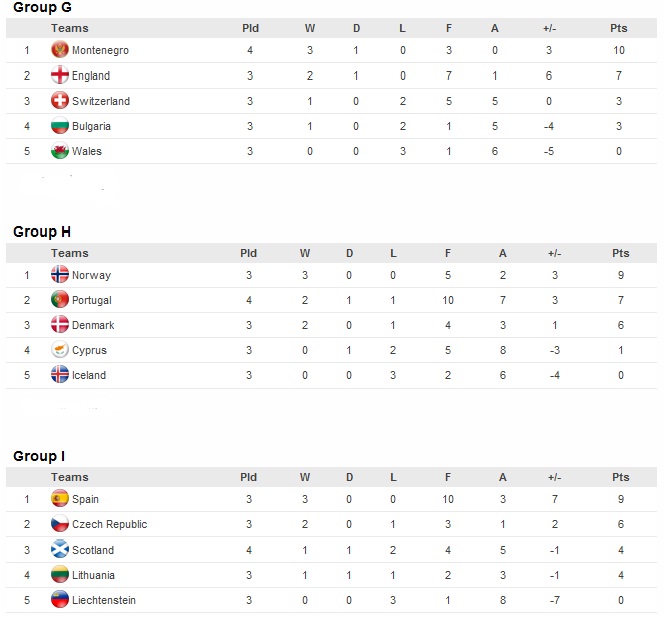Click the Scotland saltire flag icon
Screen dimensions: 665x617
pyautogui.click(x=60, y=549)
